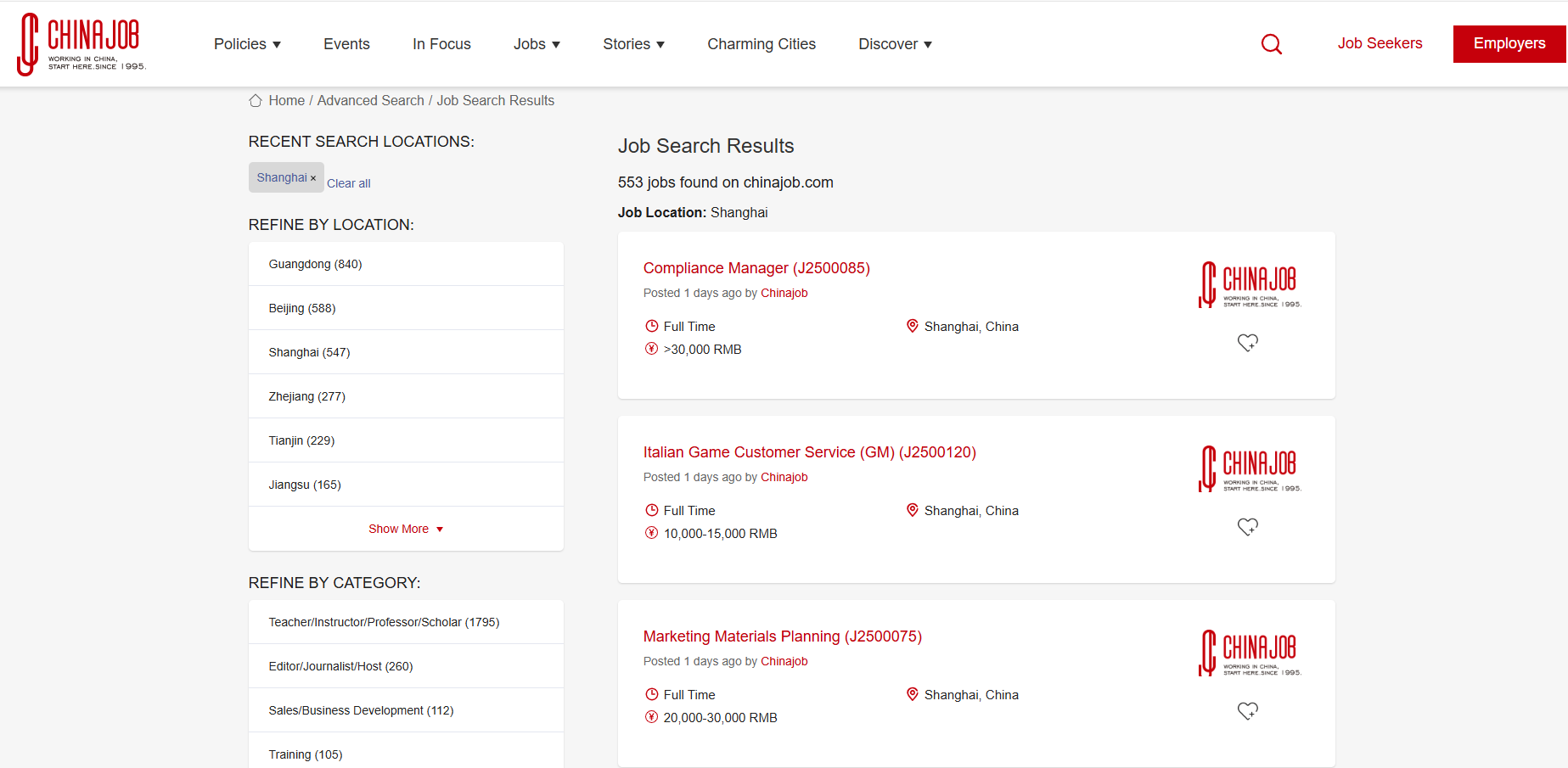Favorite the Compliance Manager job with heart icon
This screenshot has height=768, width=1568.
(1247, 343)
